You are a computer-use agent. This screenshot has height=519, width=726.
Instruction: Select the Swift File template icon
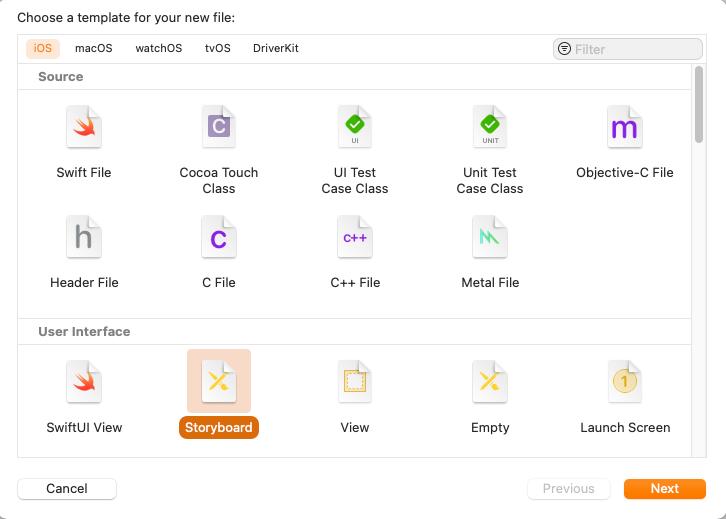(84, 126)
